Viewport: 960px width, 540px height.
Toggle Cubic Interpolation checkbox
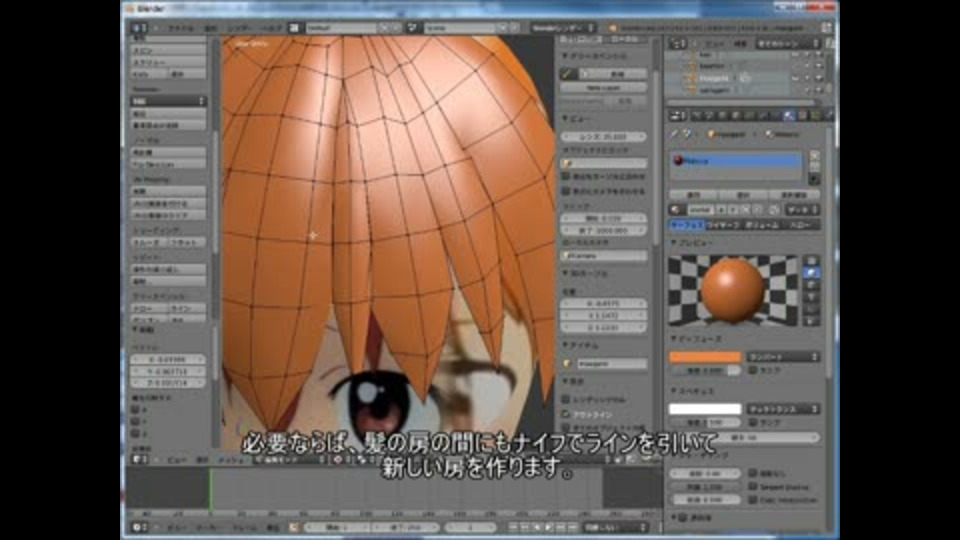coord(752,500)
